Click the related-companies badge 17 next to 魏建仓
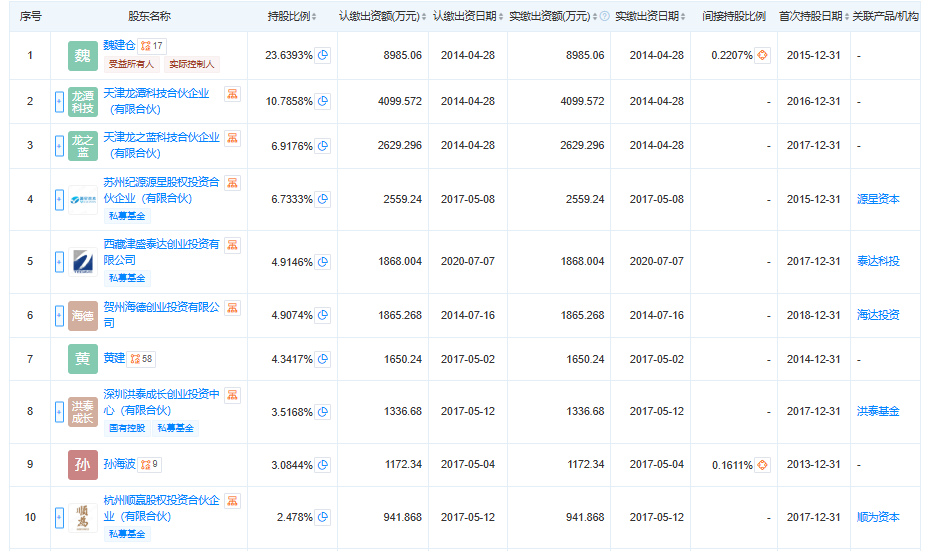This screenshot has height=551, width=927. click(x=152, y=46)
